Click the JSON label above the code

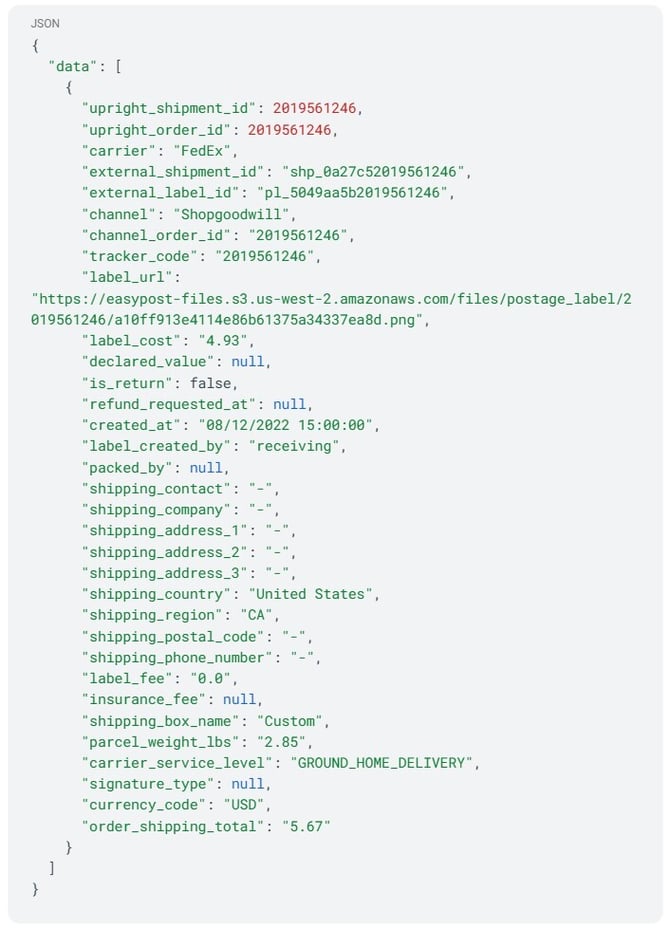[x=44, y=22]
